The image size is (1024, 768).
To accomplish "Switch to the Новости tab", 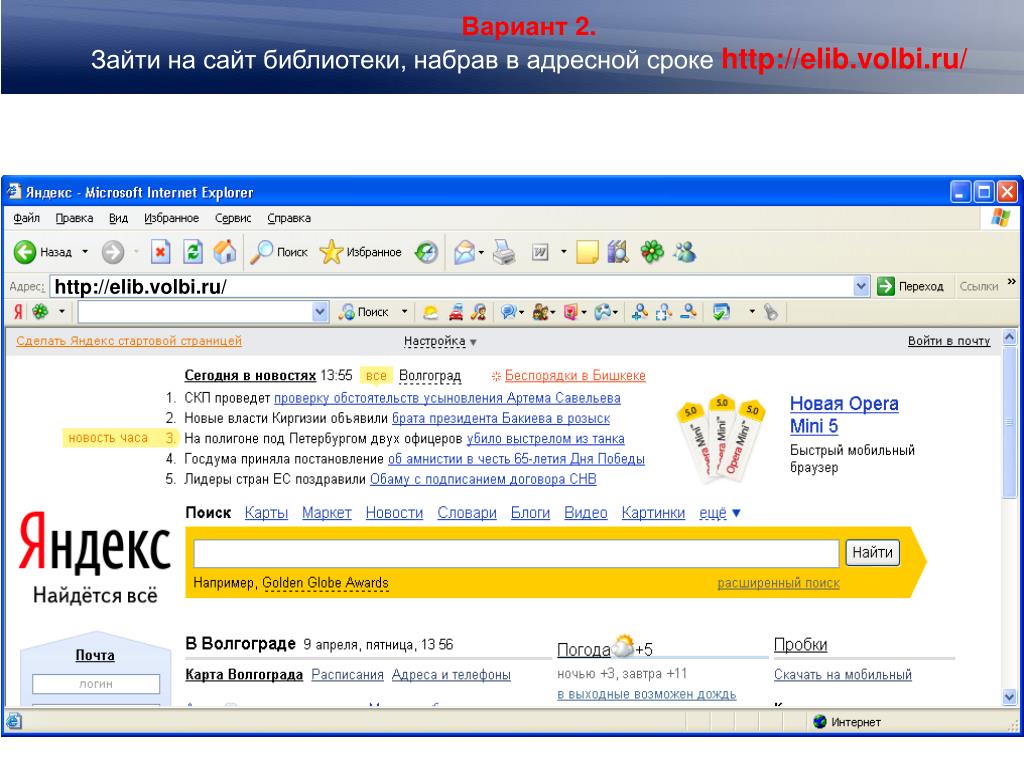I will click(x=394, y=513).
